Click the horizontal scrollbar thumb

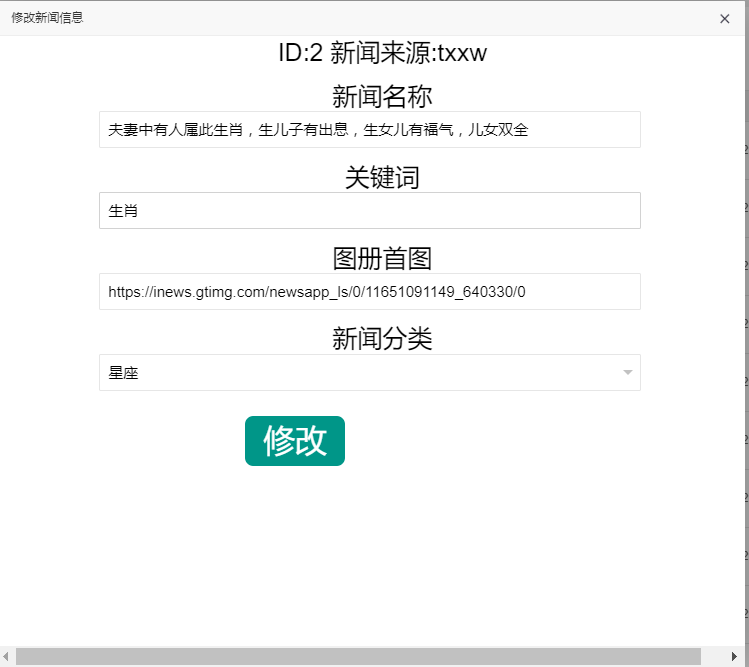coord(358,656)
